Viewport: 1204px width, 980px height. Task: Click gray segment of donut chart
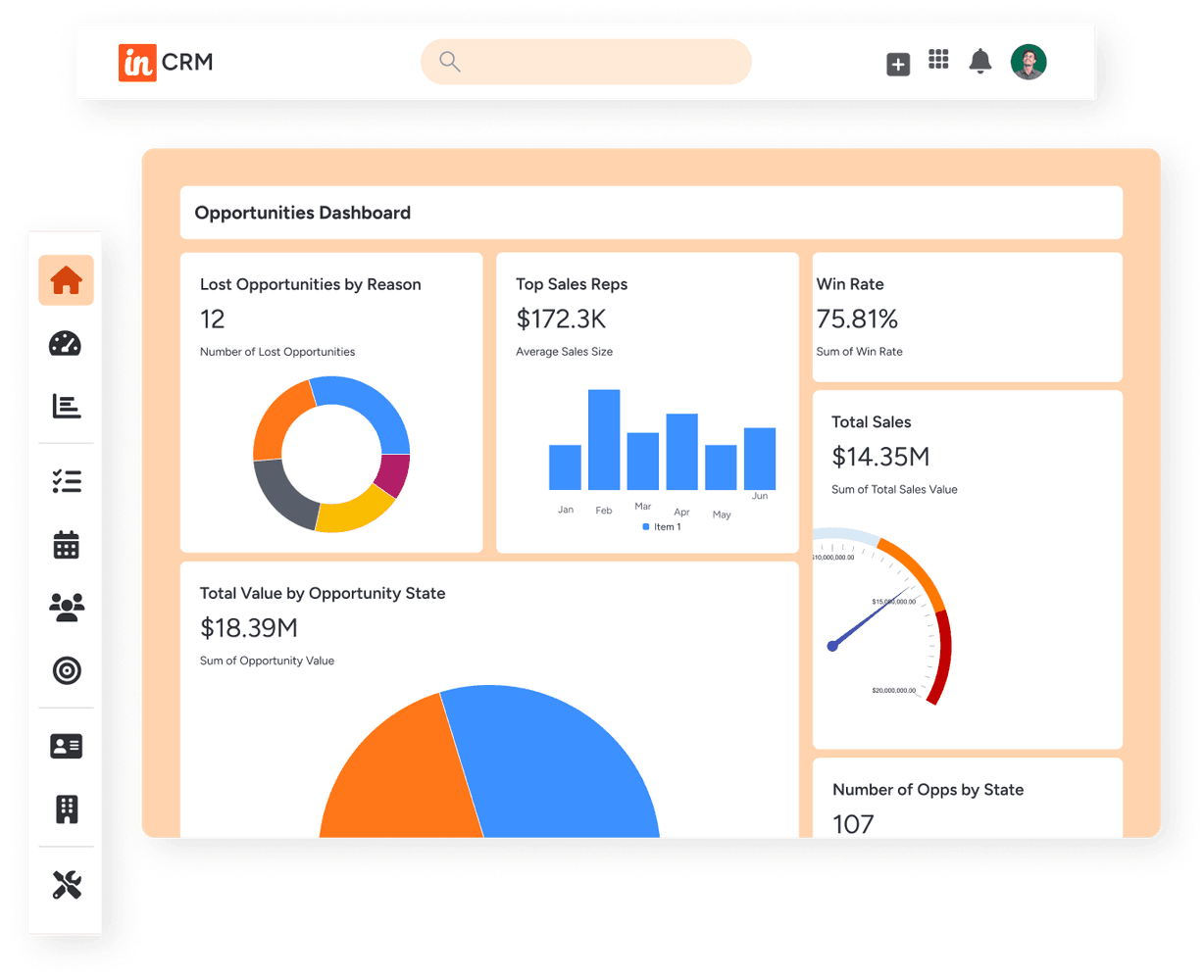pyautogui.click(x=280, y=497)
